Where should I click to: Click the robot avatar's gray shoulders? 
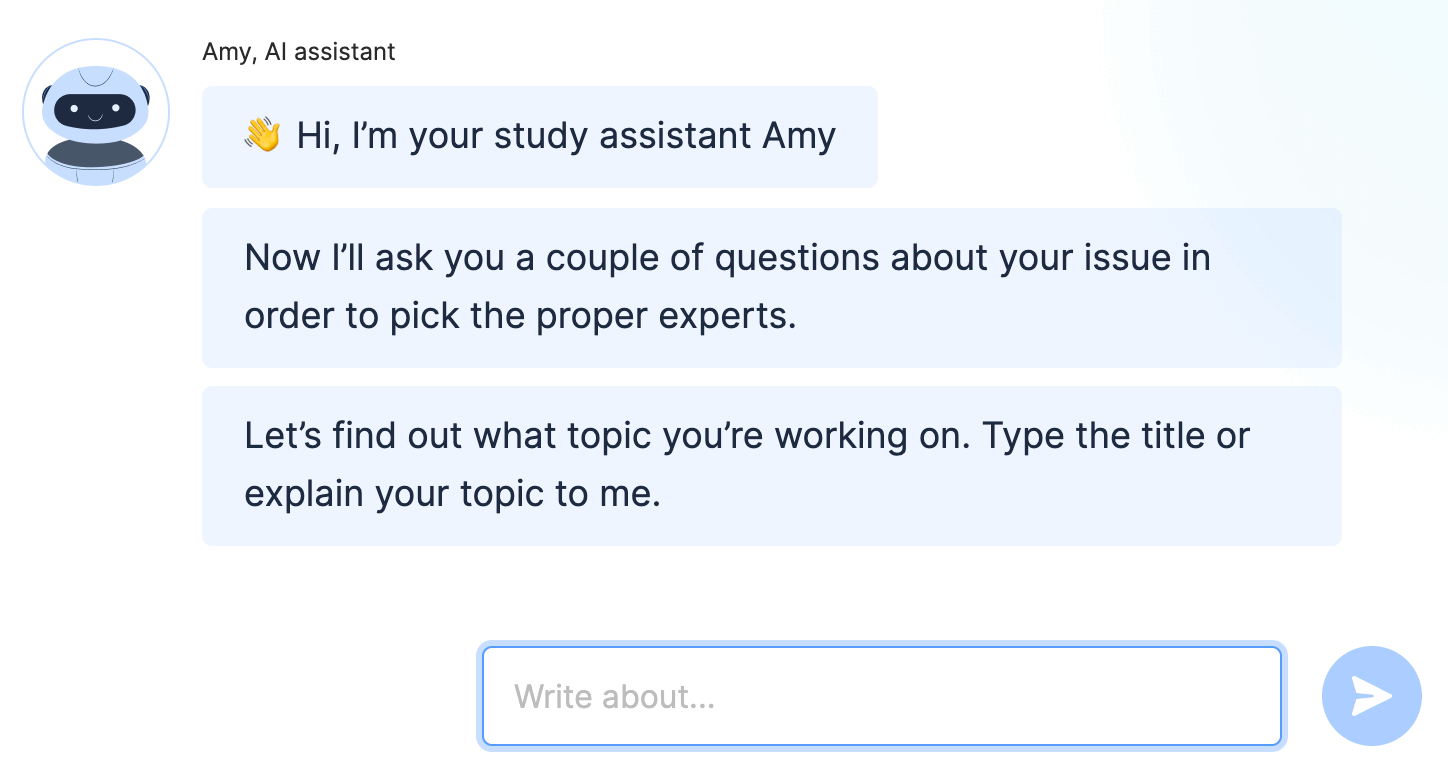pos(96,158)
